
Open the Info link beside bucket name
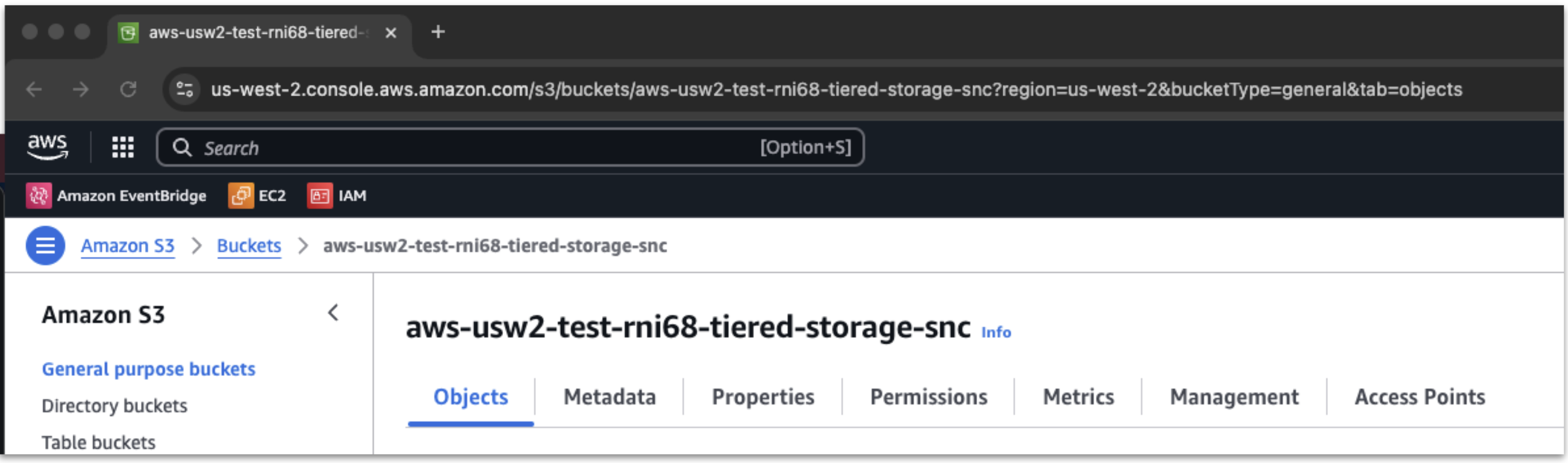[996, 332]
